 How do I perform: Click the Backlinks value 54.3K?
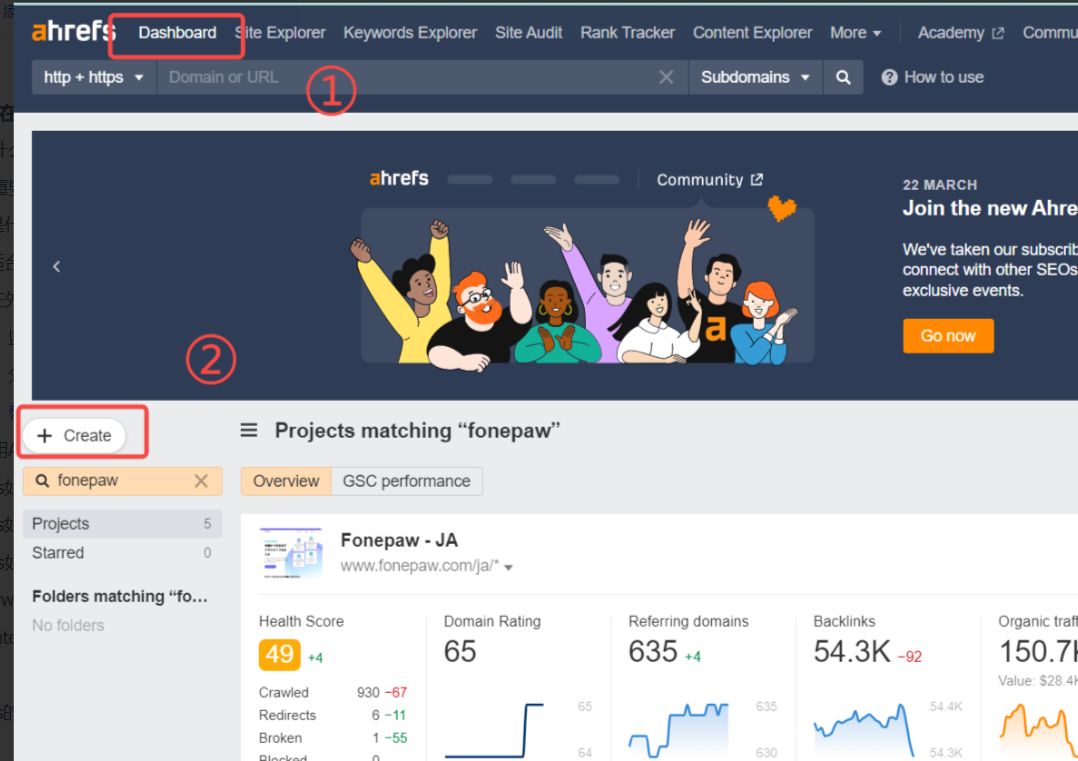coord(852,651)
